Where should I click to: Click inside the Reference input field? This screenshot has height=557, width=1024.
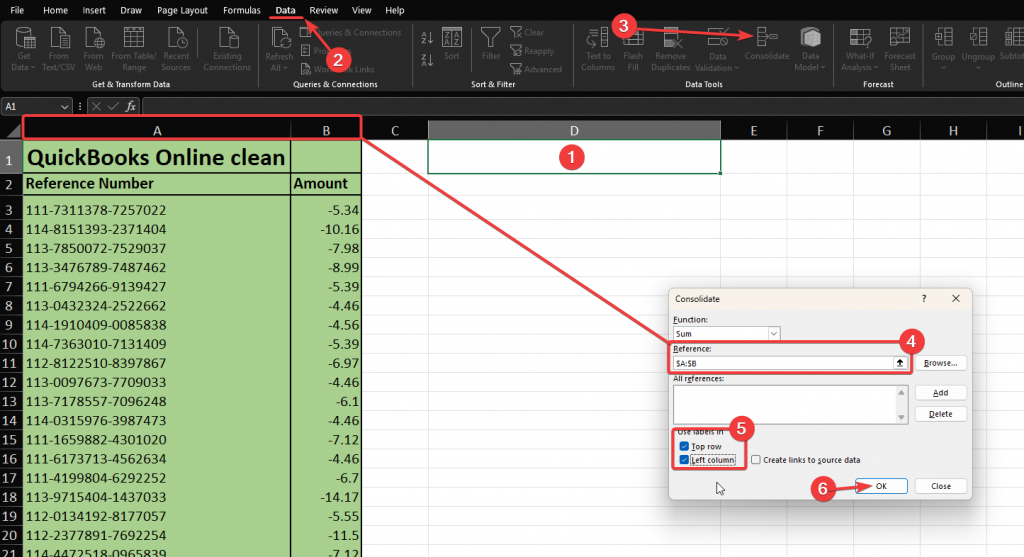click(x=780, y=363)
